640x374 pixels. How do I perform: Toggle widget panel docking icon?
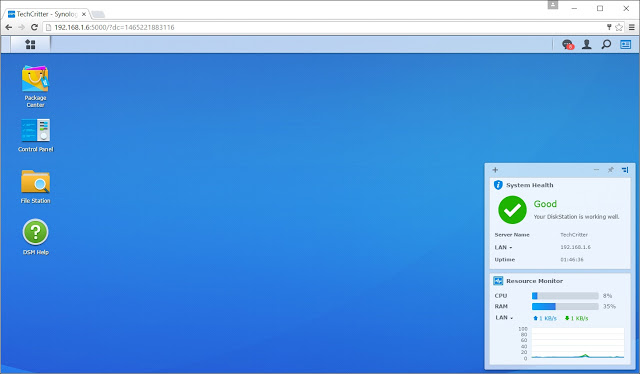(625, 170)
